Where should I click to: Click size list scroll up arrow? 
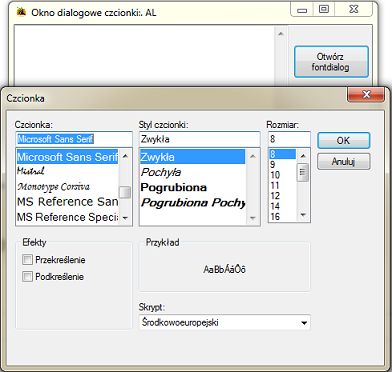303,156
